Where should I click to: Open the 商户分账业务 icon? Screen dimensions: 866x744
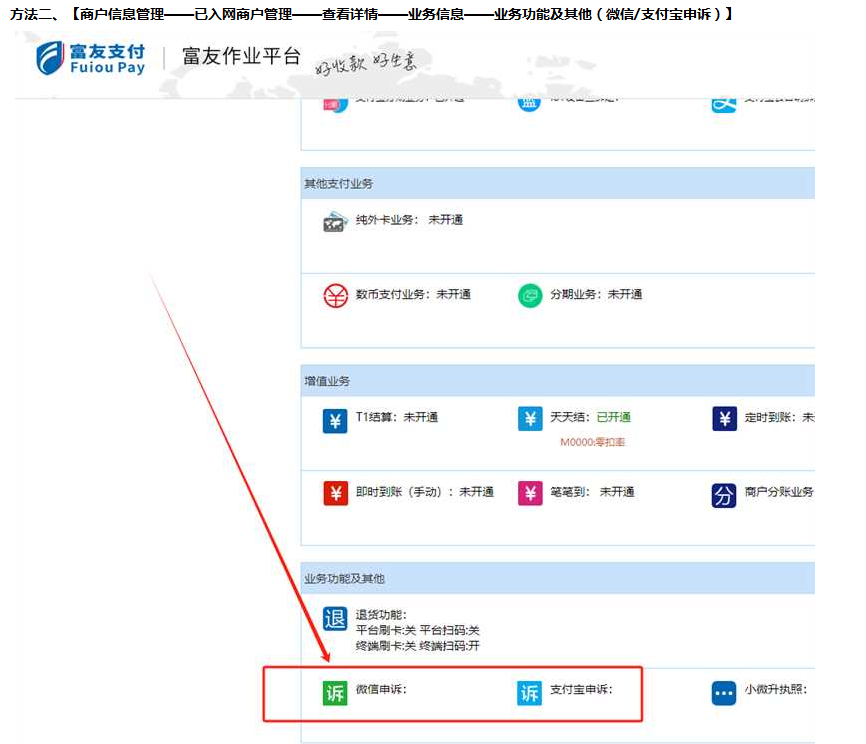(x=724, y=494)
